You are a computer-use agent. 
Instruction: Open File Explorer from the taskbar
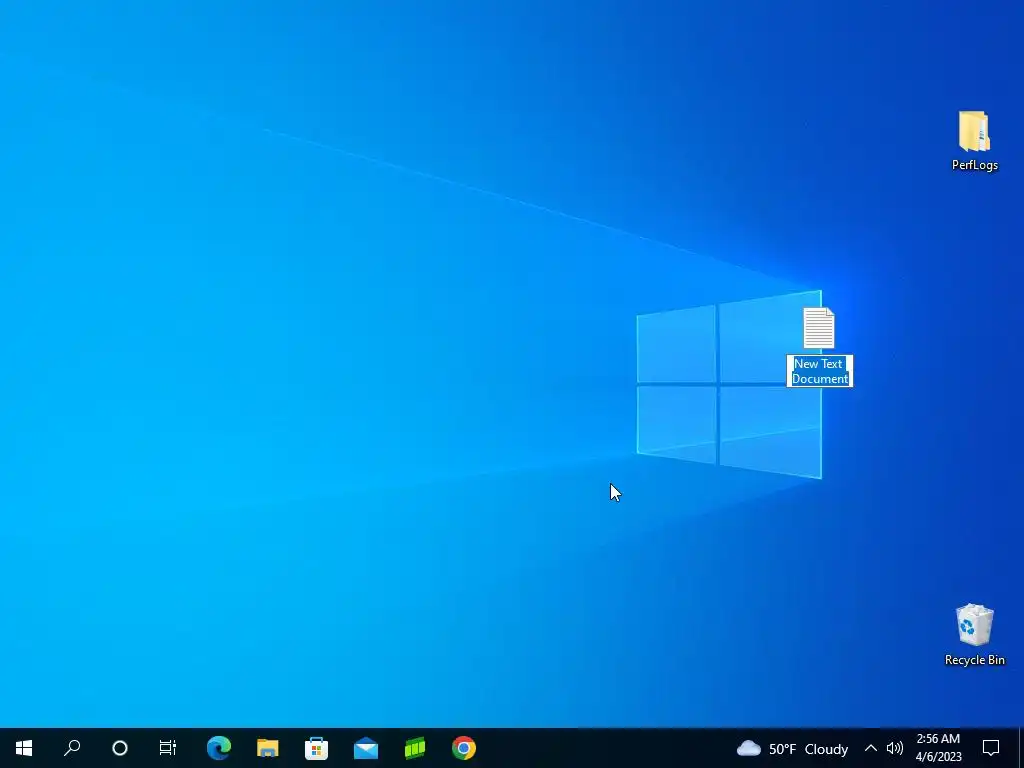(x=267, y=748)
